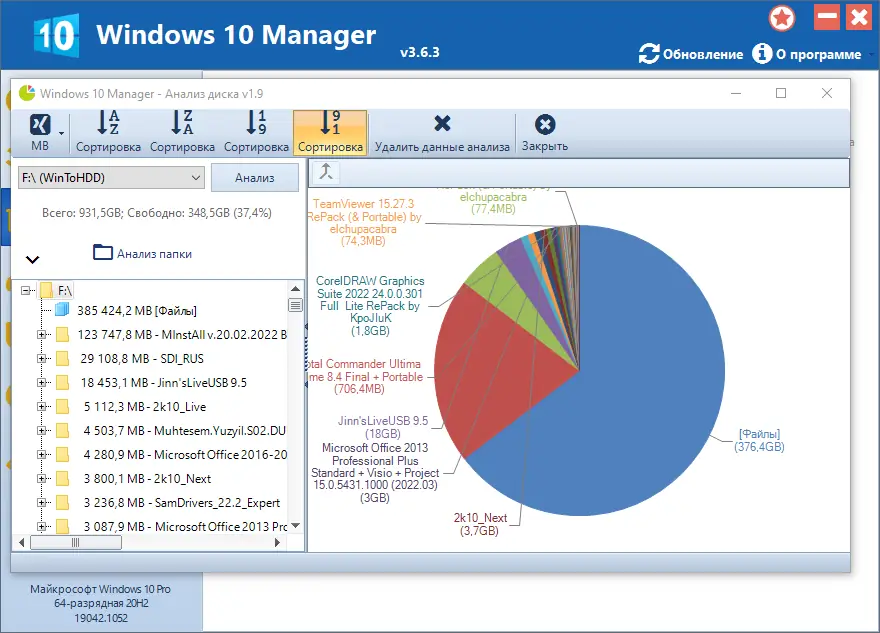Image resolution: width=880 pixels, height=633 pixels.
Task: Click Анализ папки folder link
Action: click(143, 253)
